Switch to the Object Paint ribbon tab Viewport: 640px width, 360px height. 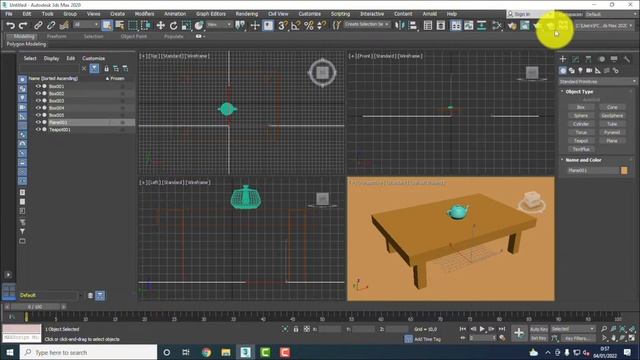133,36
